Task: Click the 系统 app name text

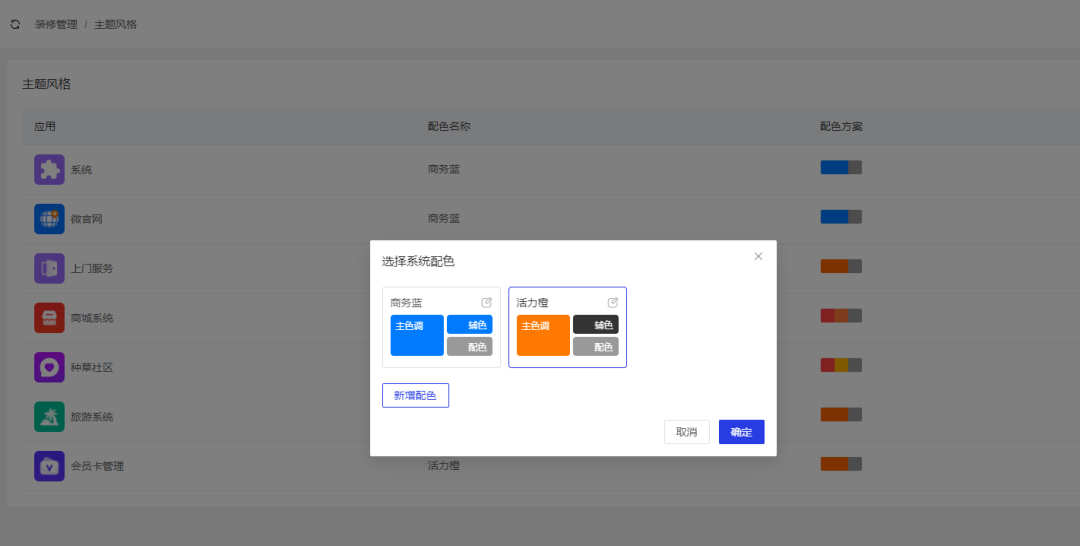Action: (x=81, y=169)
